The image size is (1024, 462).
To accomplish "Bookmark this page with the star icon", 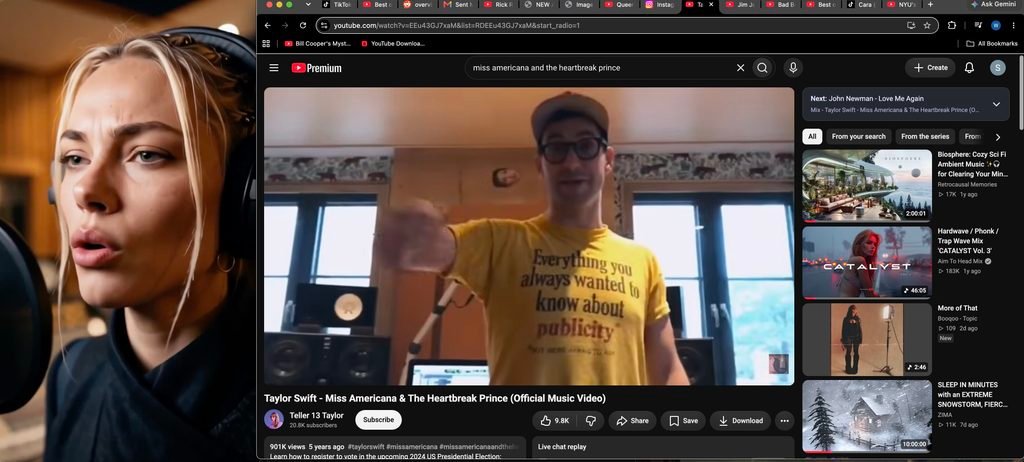I will (927, 25).
